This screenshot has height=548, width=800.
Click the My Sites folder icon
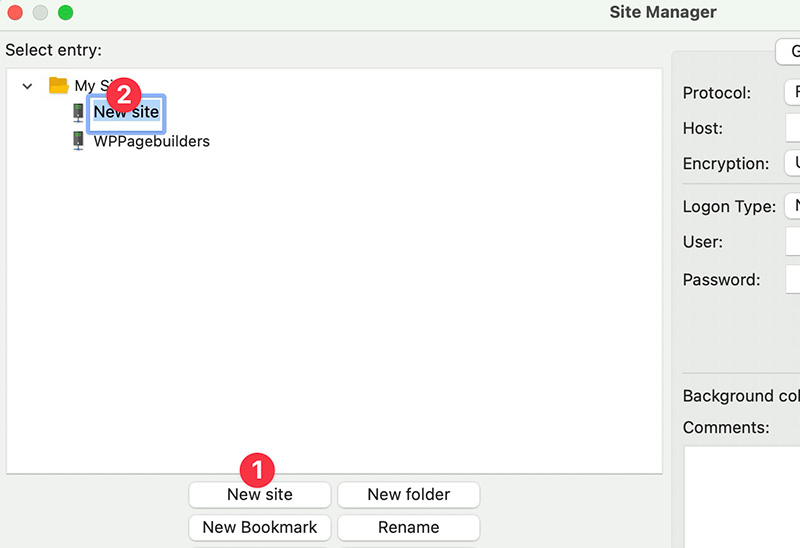[58, 85]
